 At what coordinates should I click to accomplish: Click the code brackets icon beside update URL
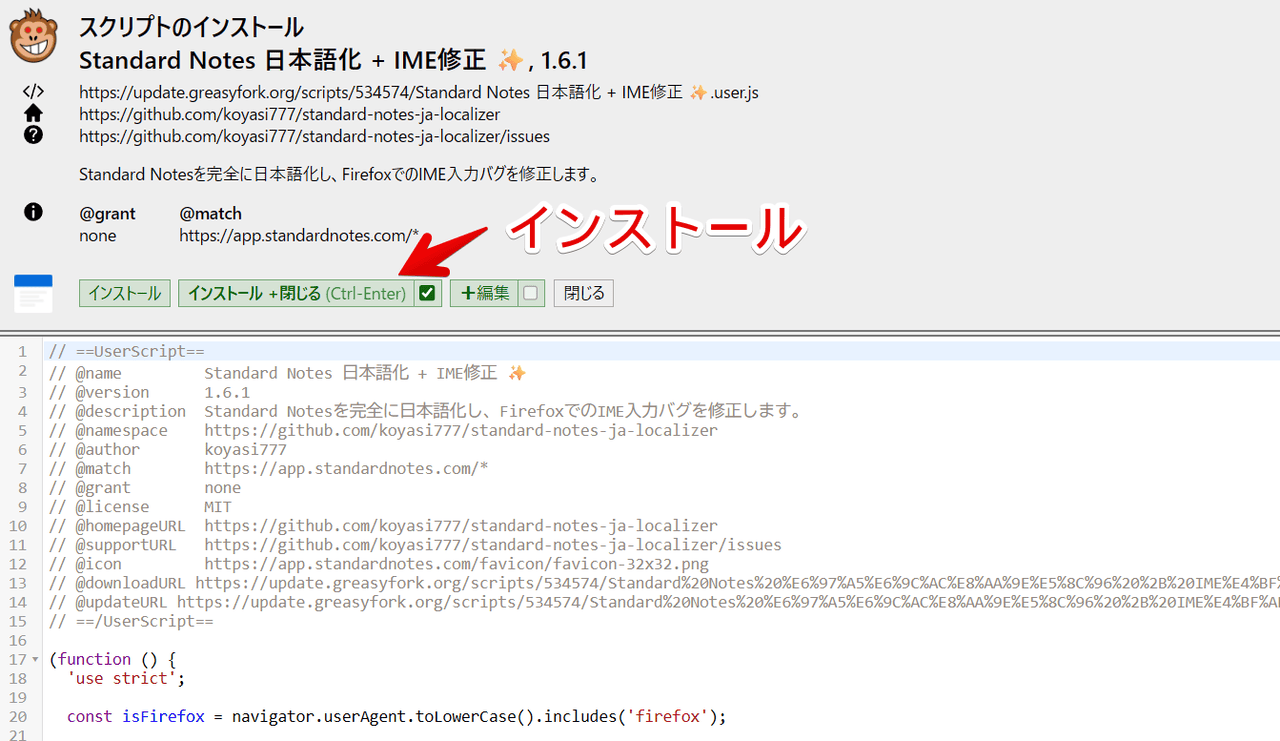tap(33, 92)
